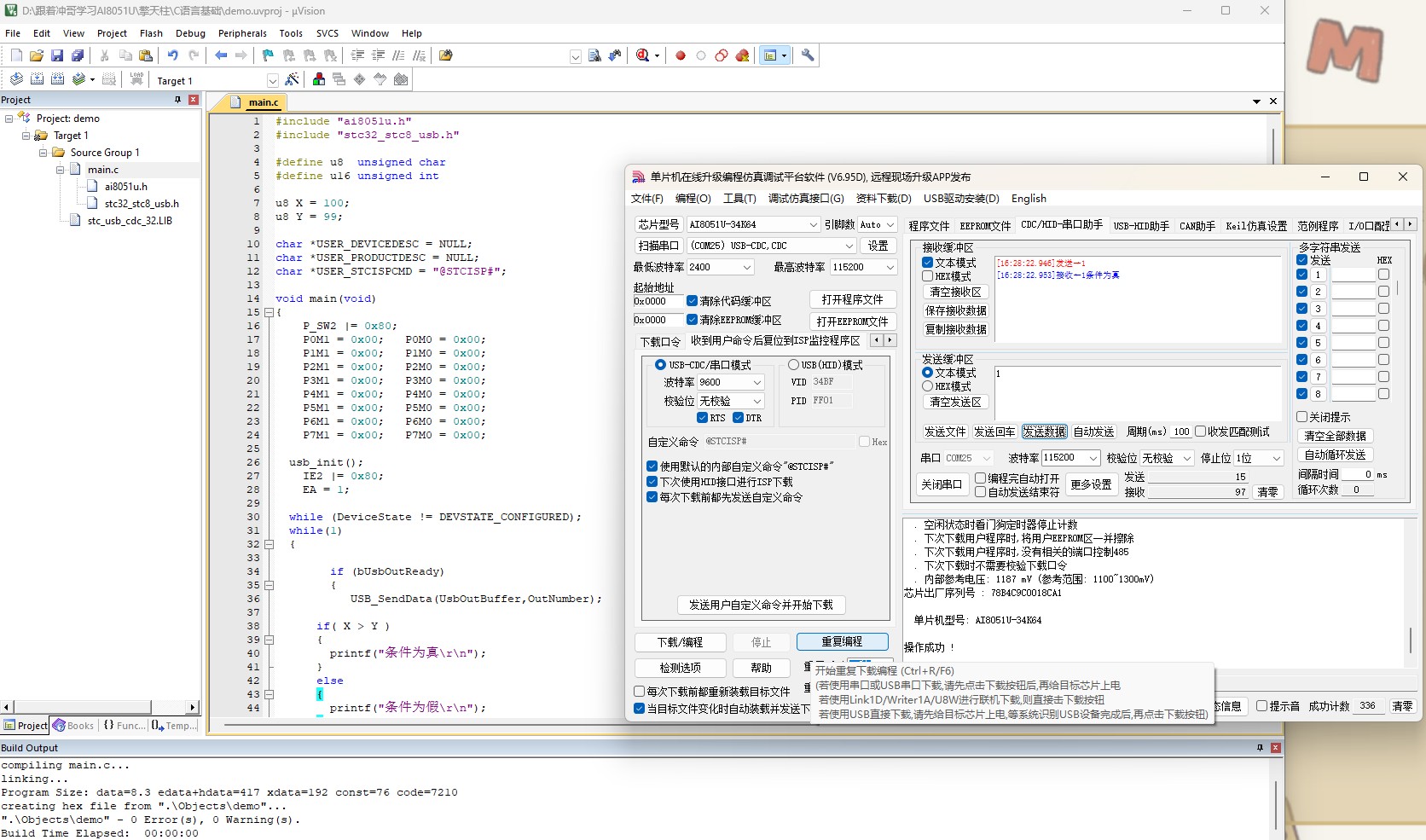Navigate backwards with blue left arrow

pos(221,55)
